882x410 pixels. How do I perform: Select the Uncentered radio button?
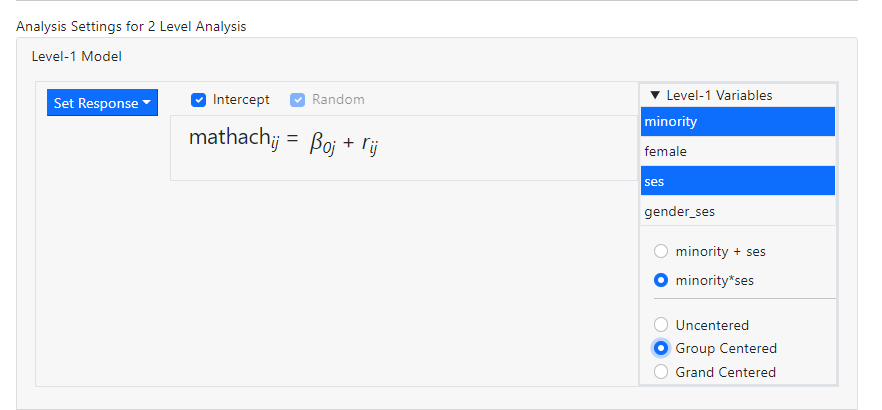click(x=661, y=325)
